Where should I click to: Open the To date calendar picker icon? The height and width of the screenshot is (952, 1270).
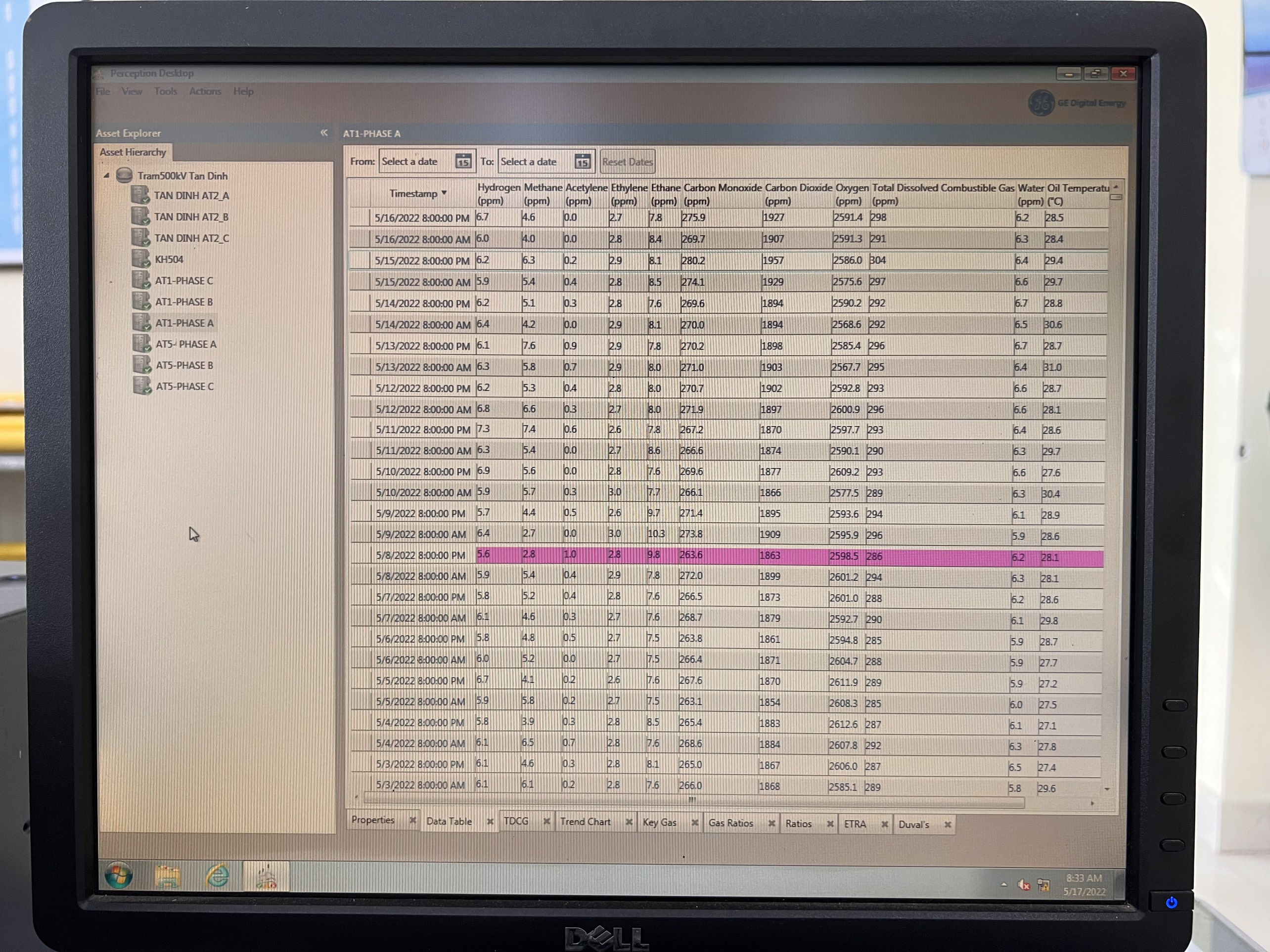[582, 162]
